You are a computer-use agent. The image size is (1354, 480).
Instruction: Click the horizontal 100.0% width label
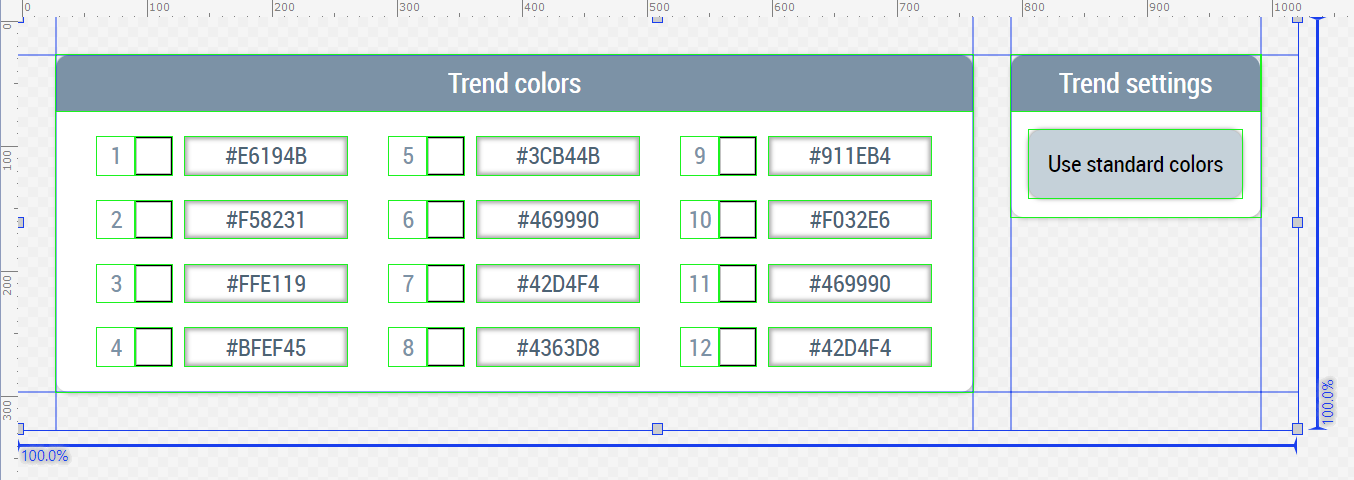[45, 456]
